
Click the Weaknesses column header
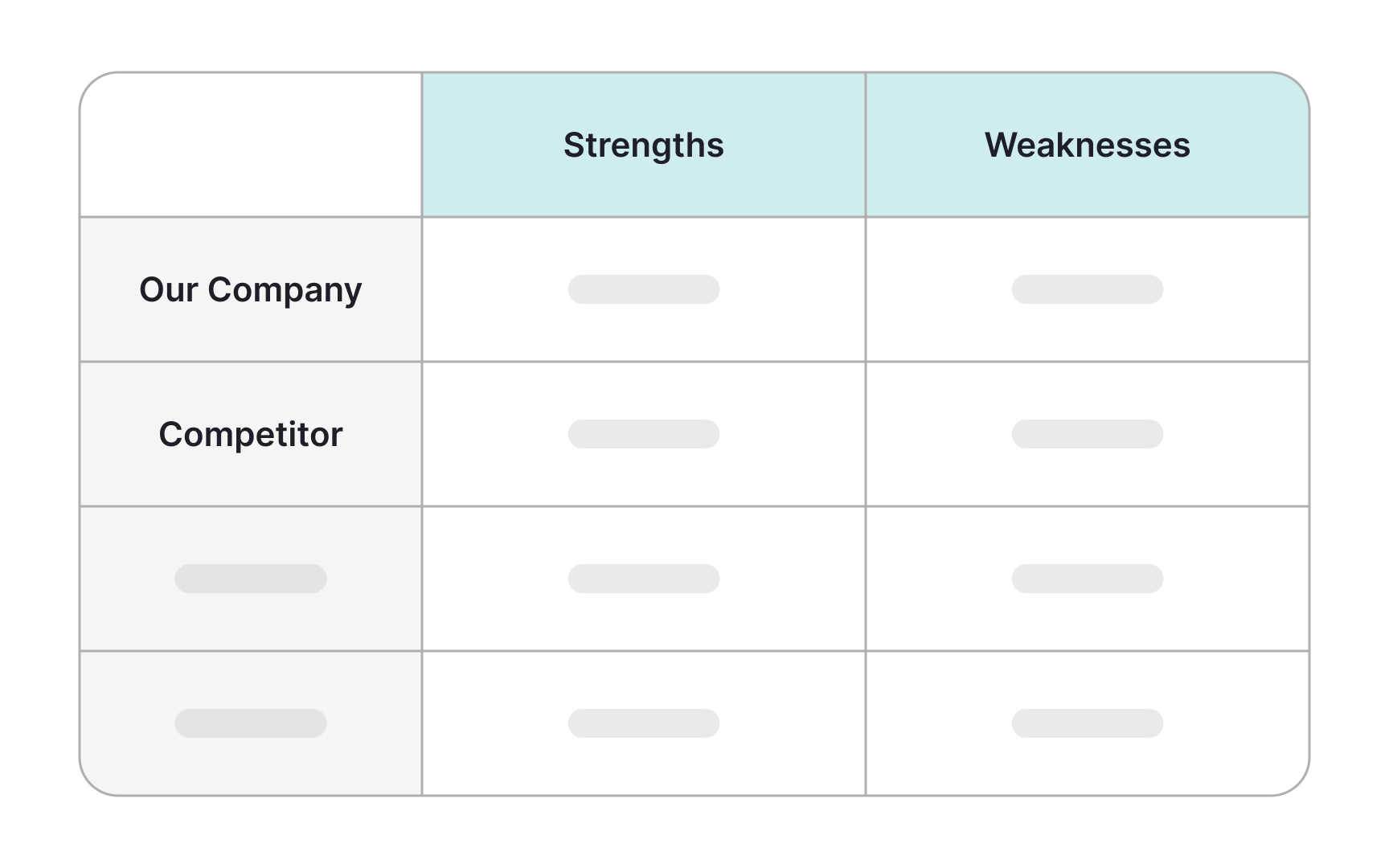tap(1087, 145)
